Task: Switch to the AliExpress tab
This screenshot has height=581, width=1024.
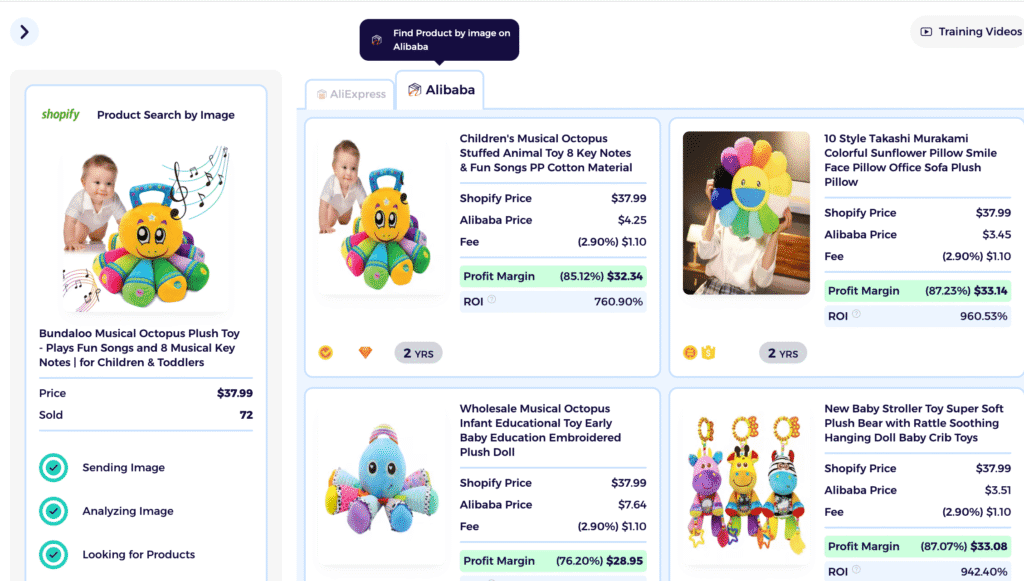Action: (x=351, y=94)
